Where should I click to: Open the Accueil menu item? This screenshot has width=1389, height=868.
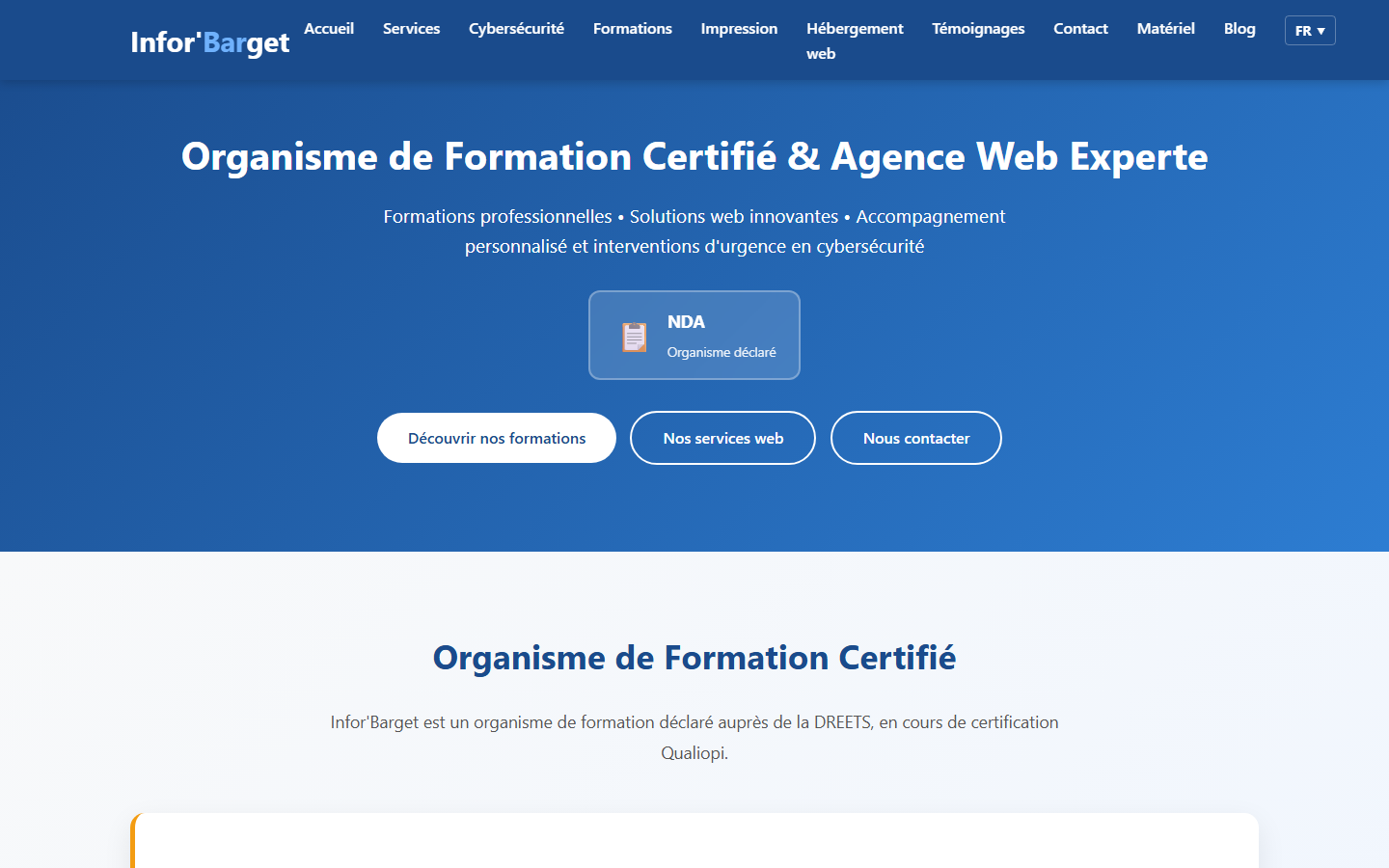329,29
